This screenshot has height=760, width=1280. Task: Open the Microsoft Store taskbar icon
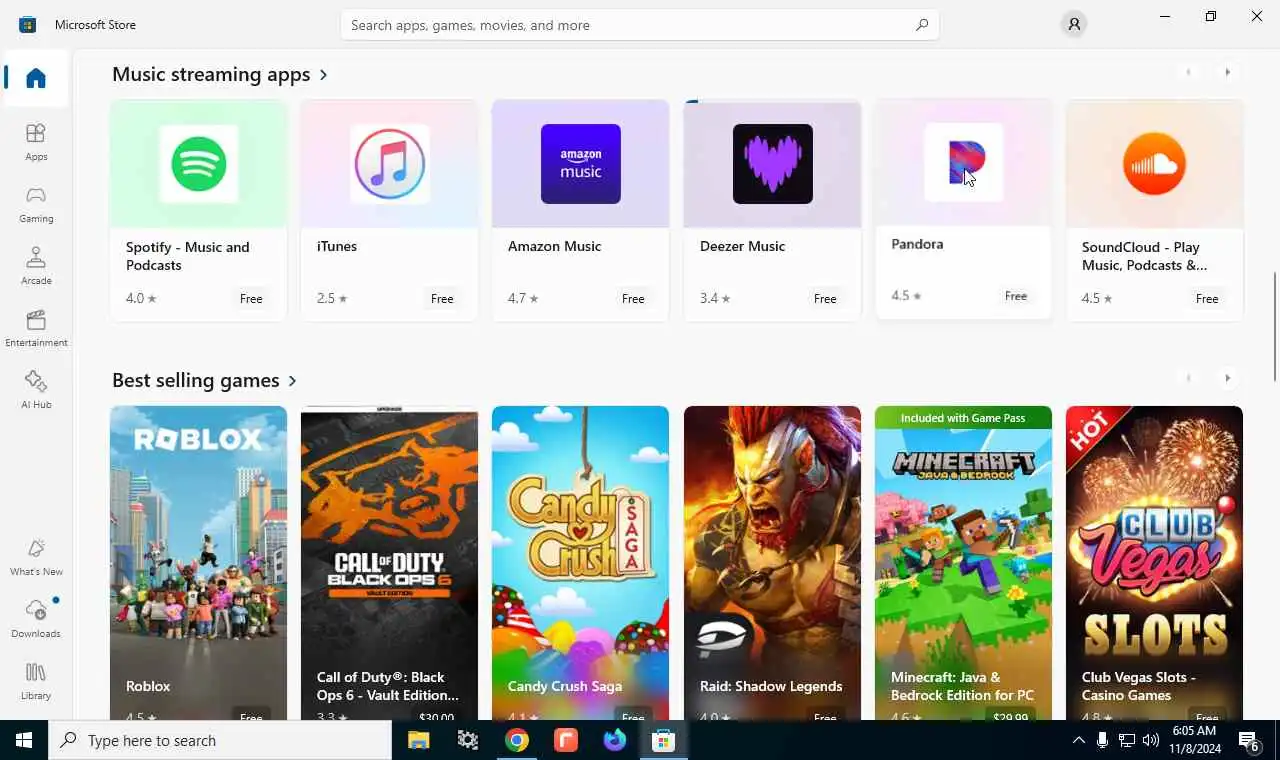click(664, 740)
